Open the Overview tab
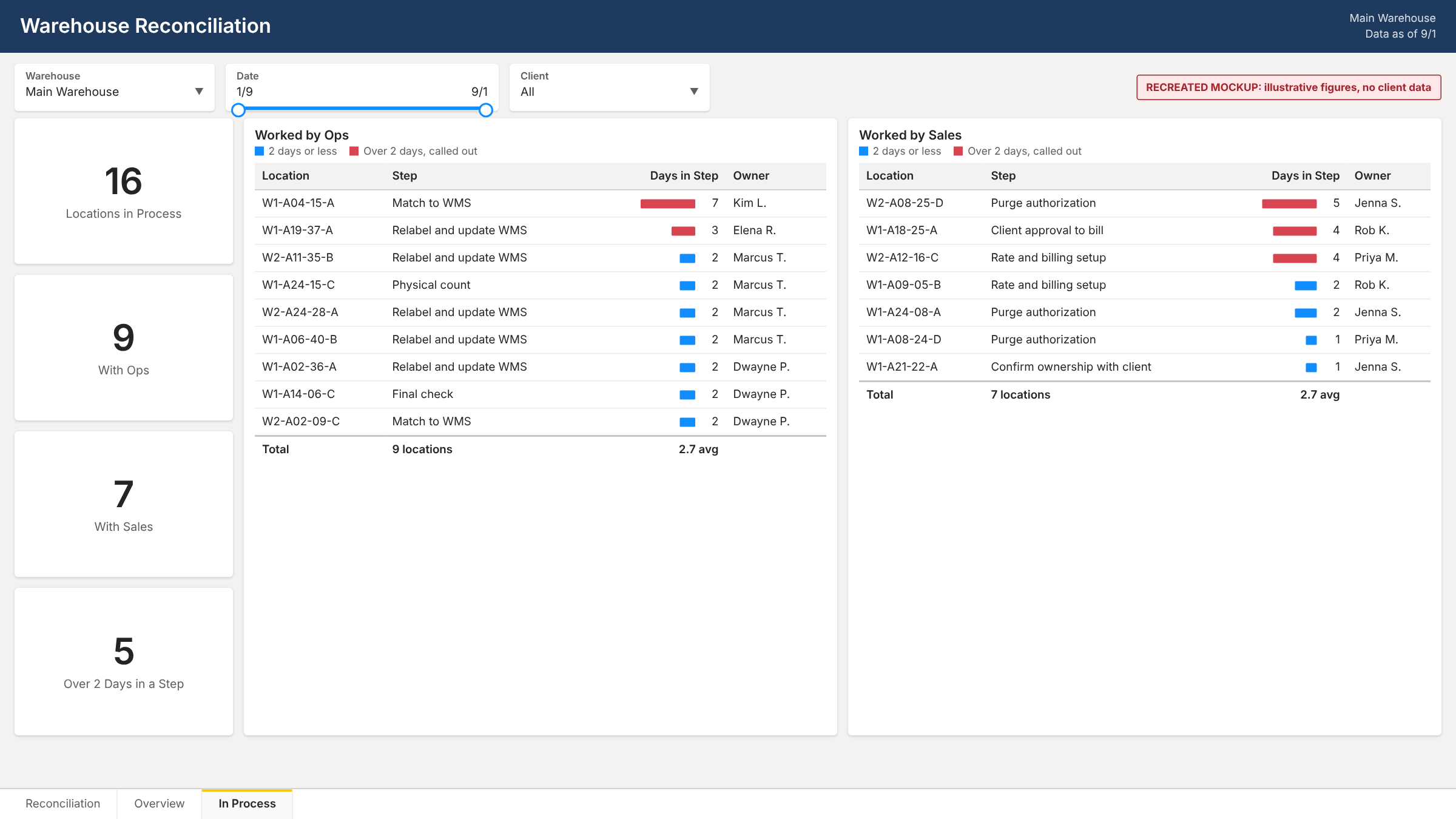This screenshot has width=1456, height=819. click(159, 803)
